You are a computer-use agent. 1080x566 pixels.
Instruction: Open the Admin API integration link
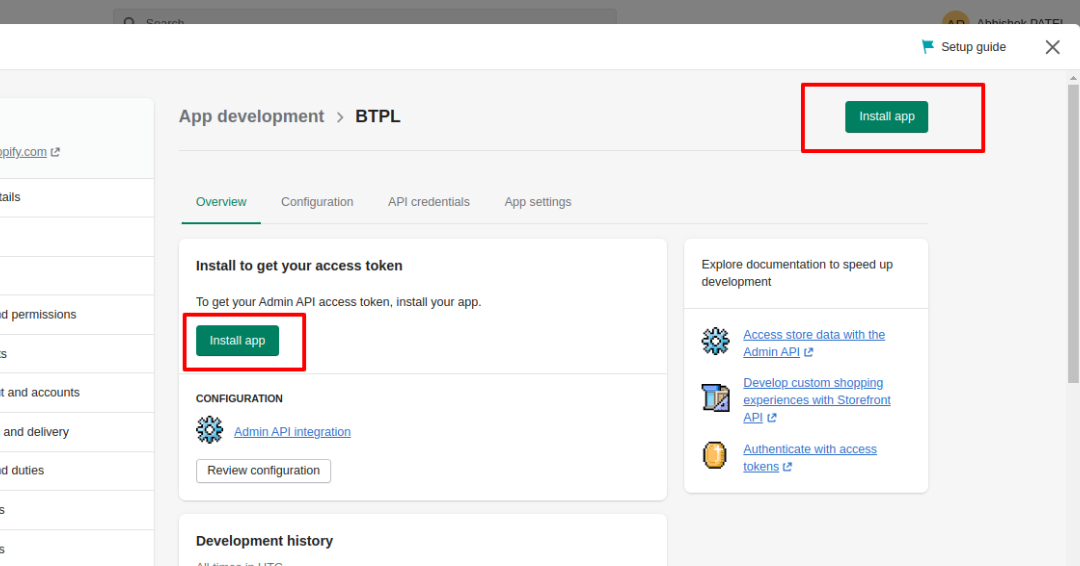[292, 432]
